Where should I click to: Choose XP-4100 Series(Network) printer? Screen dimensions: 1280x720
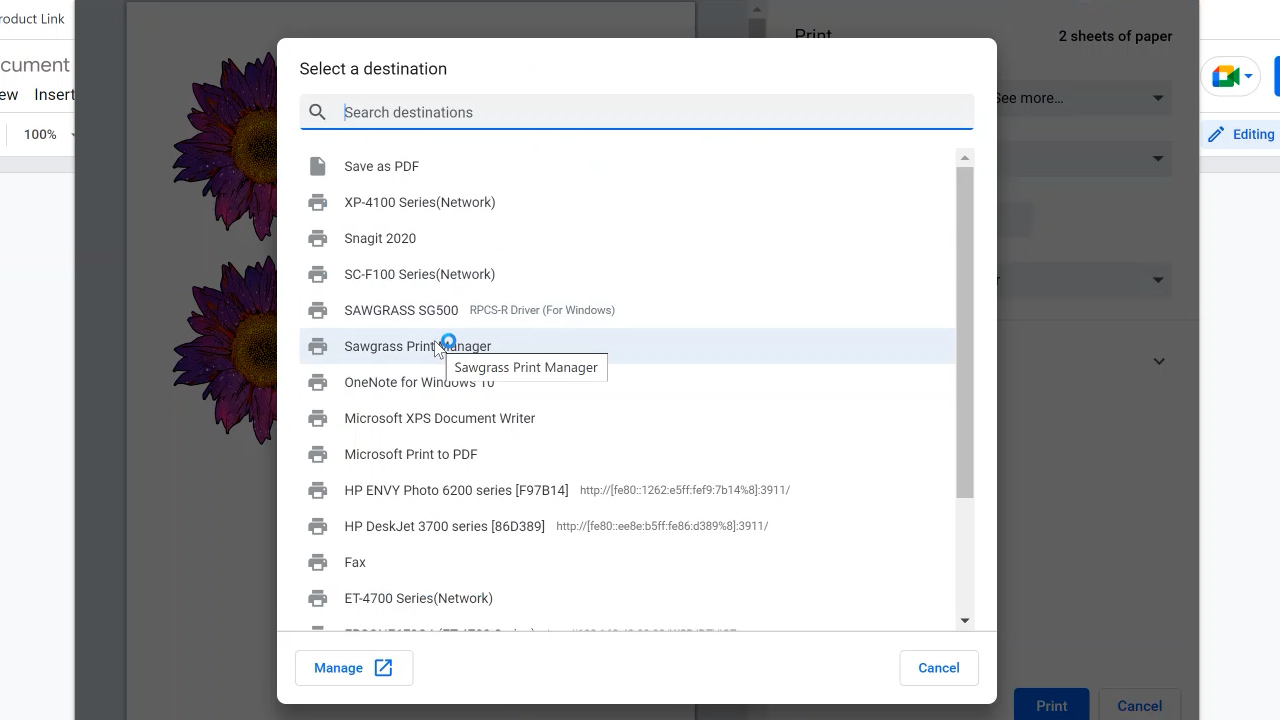627,202
